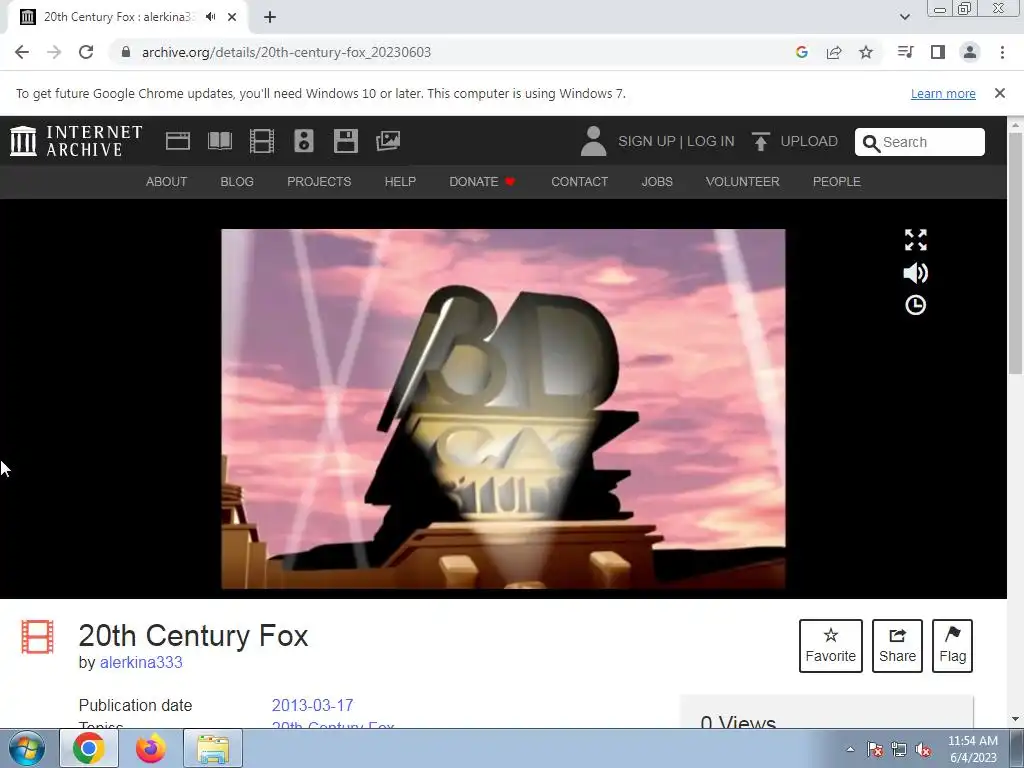The width and height of the screenshot is (1024, 768).
Task: Click the Share button
Action: point(897,646)
